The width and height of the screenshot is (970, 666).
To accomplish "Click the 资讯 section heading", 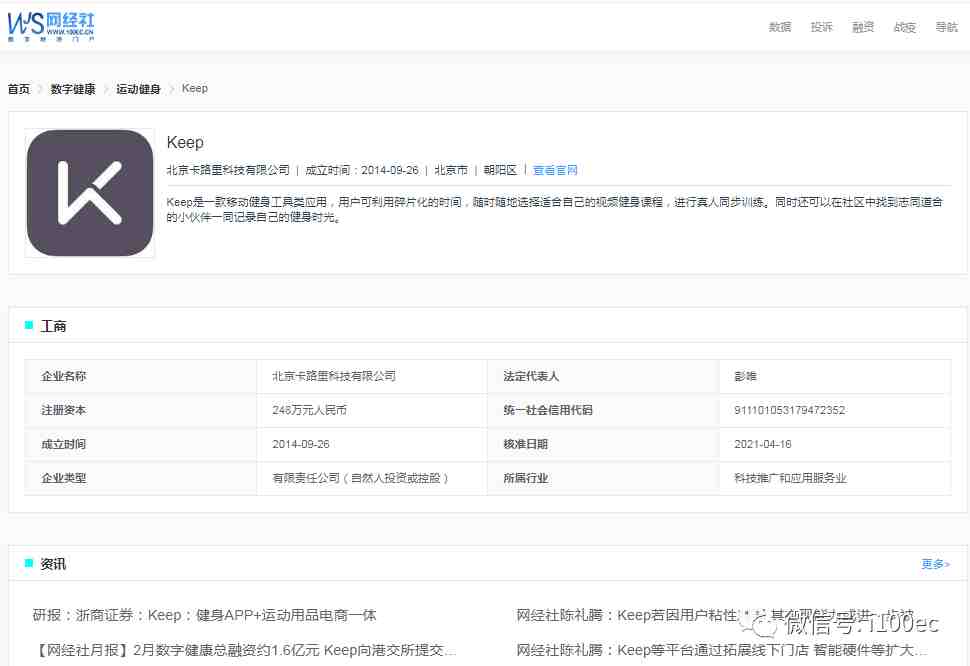I will [x=53, y=564].
